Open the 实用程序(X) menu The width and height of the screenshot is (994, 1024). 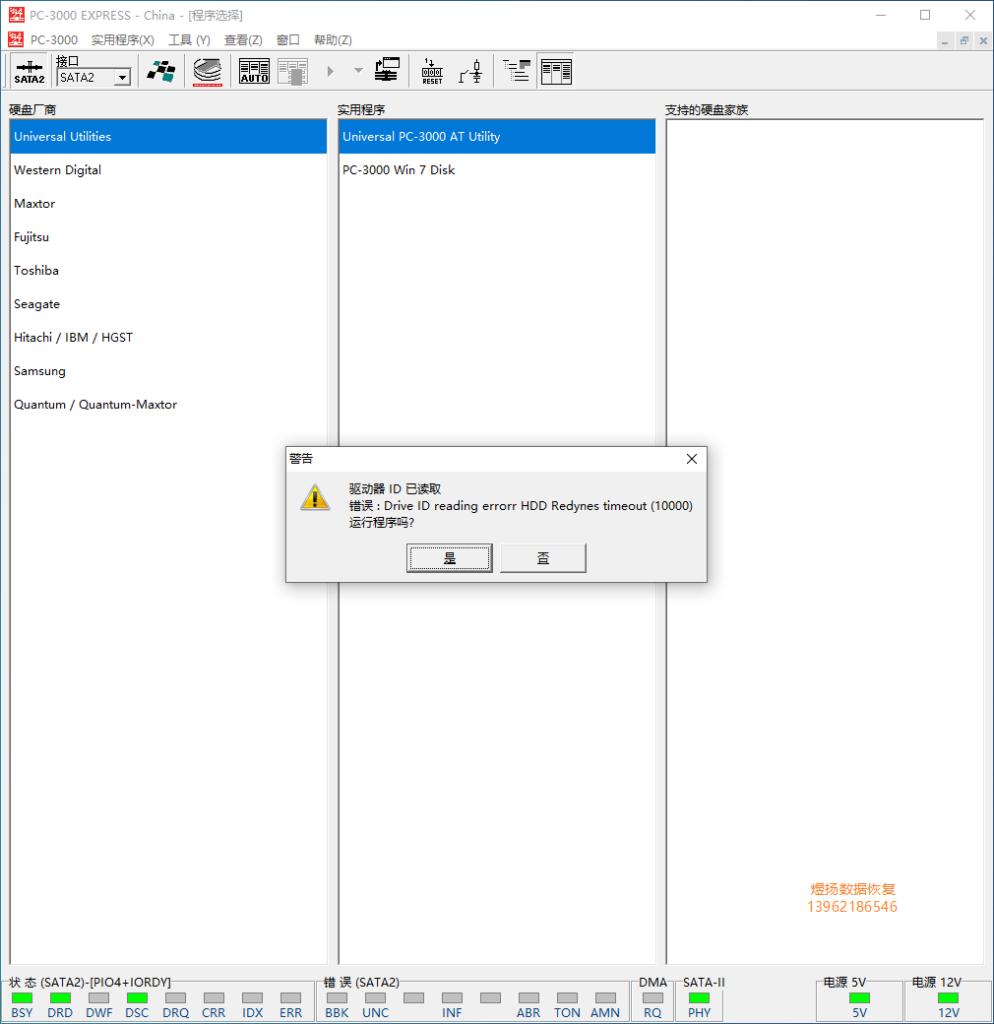(123, 40)
